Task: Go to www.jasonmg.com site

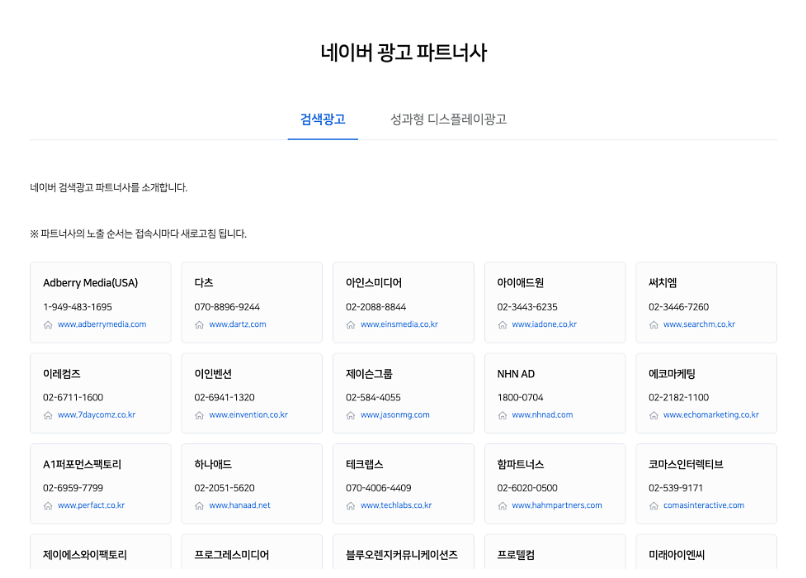Action: coord(395,415)
